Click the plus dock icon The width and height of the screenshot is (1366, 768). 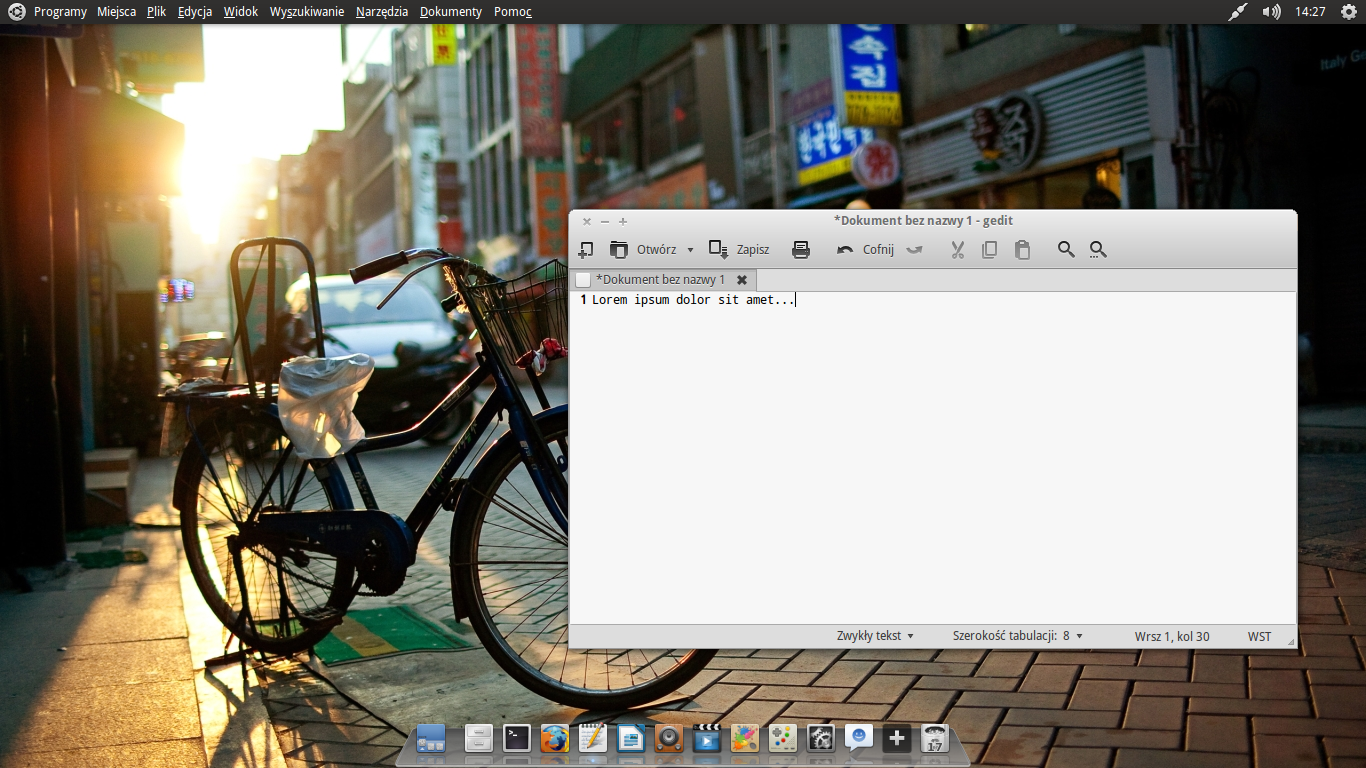tap(897, 739)
